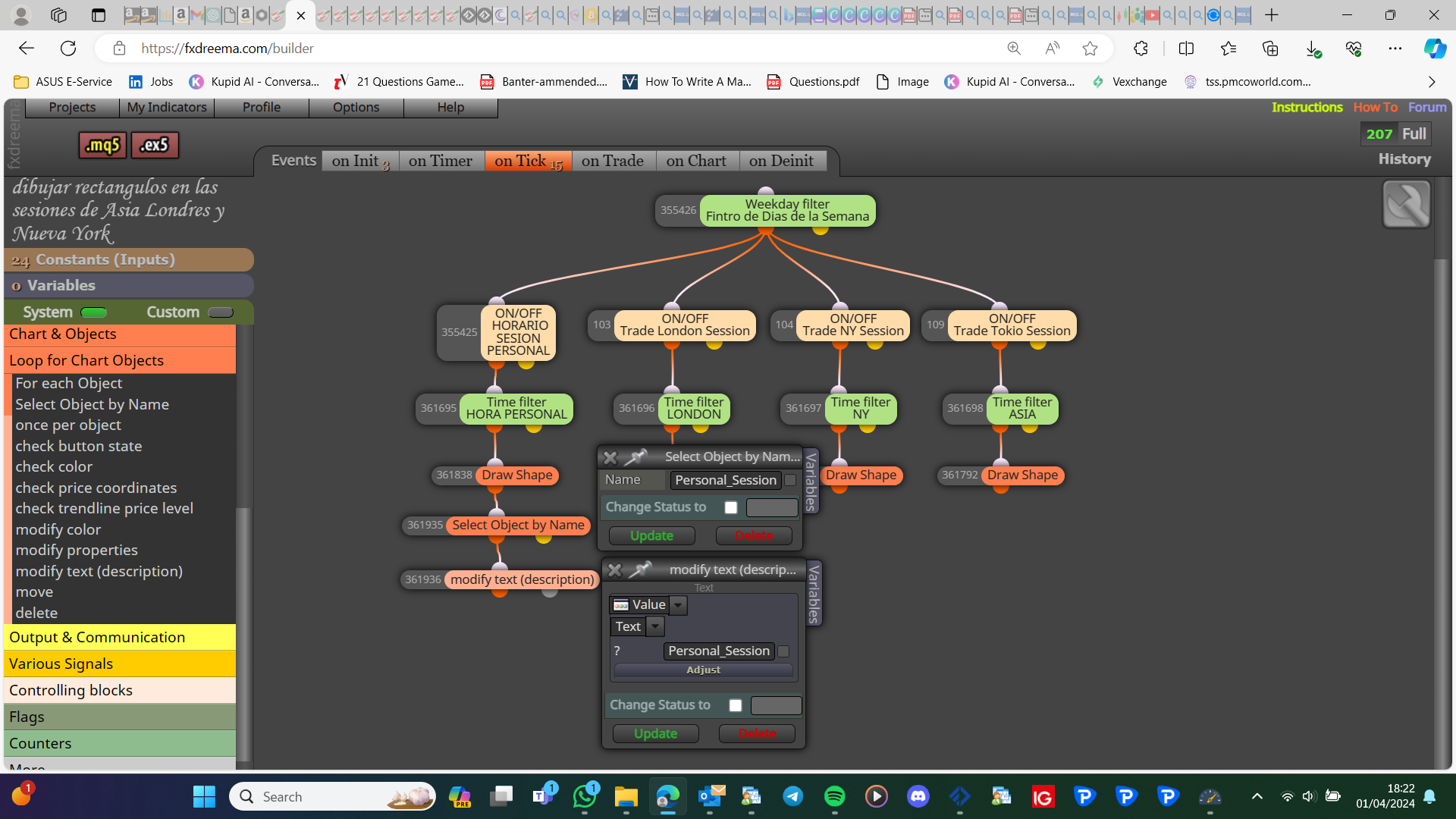
Task: Close the modify text (description) panel
Action: (x=615, y=570)
